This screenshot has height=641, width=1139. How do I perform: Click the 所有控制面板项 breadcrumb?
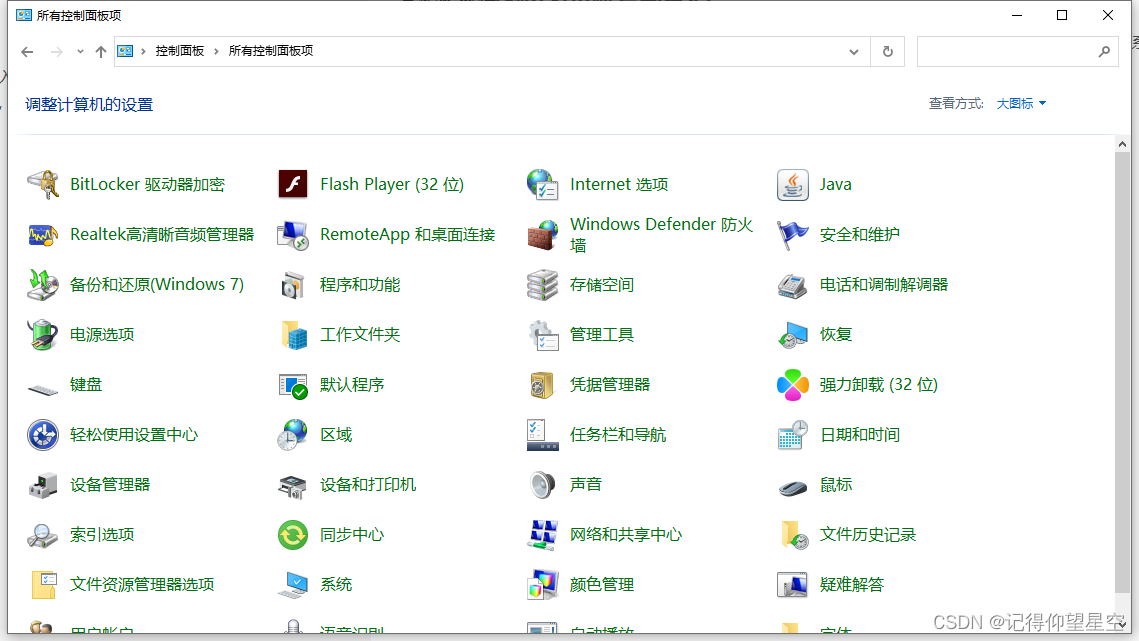(x=271, y=51)
